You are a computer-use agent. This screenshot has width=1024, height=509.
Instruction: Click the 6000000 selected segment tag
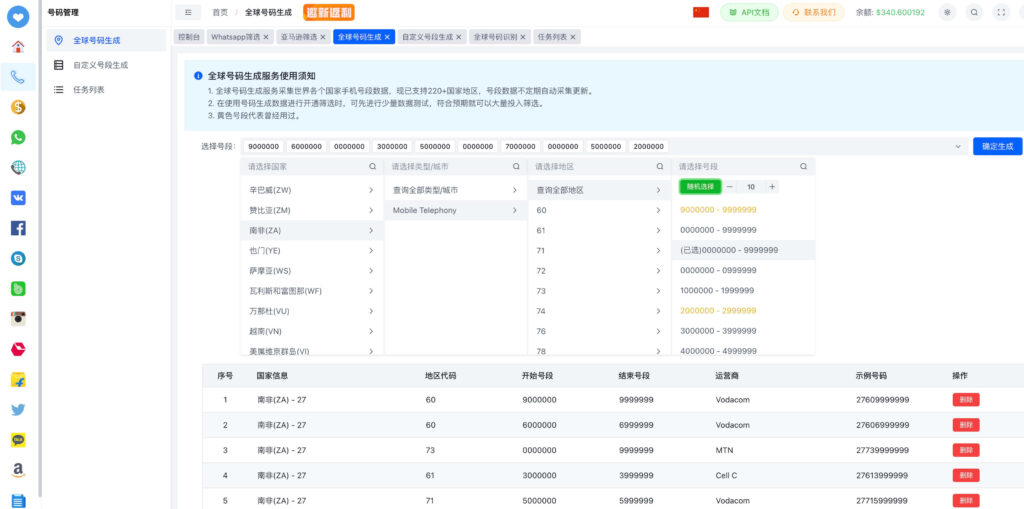(306, 147)
